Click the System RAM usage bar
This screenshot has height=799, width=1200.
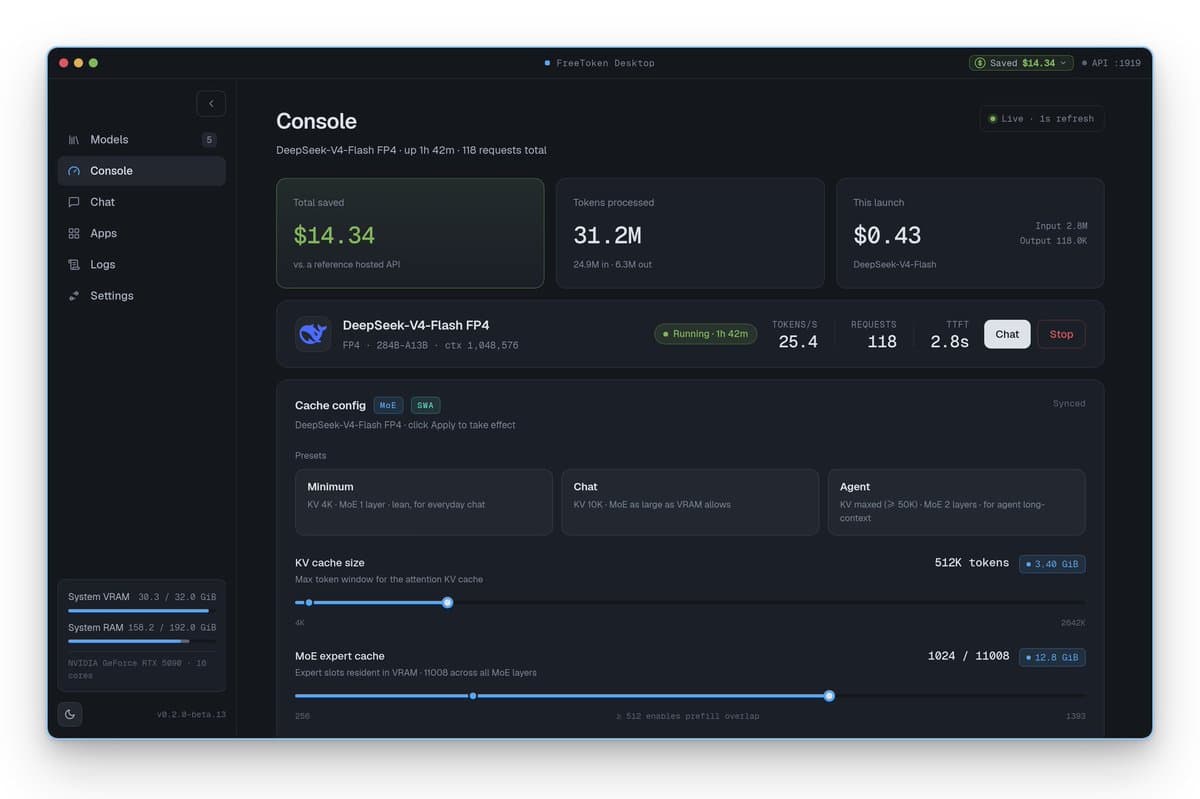[x=141, y=641]
